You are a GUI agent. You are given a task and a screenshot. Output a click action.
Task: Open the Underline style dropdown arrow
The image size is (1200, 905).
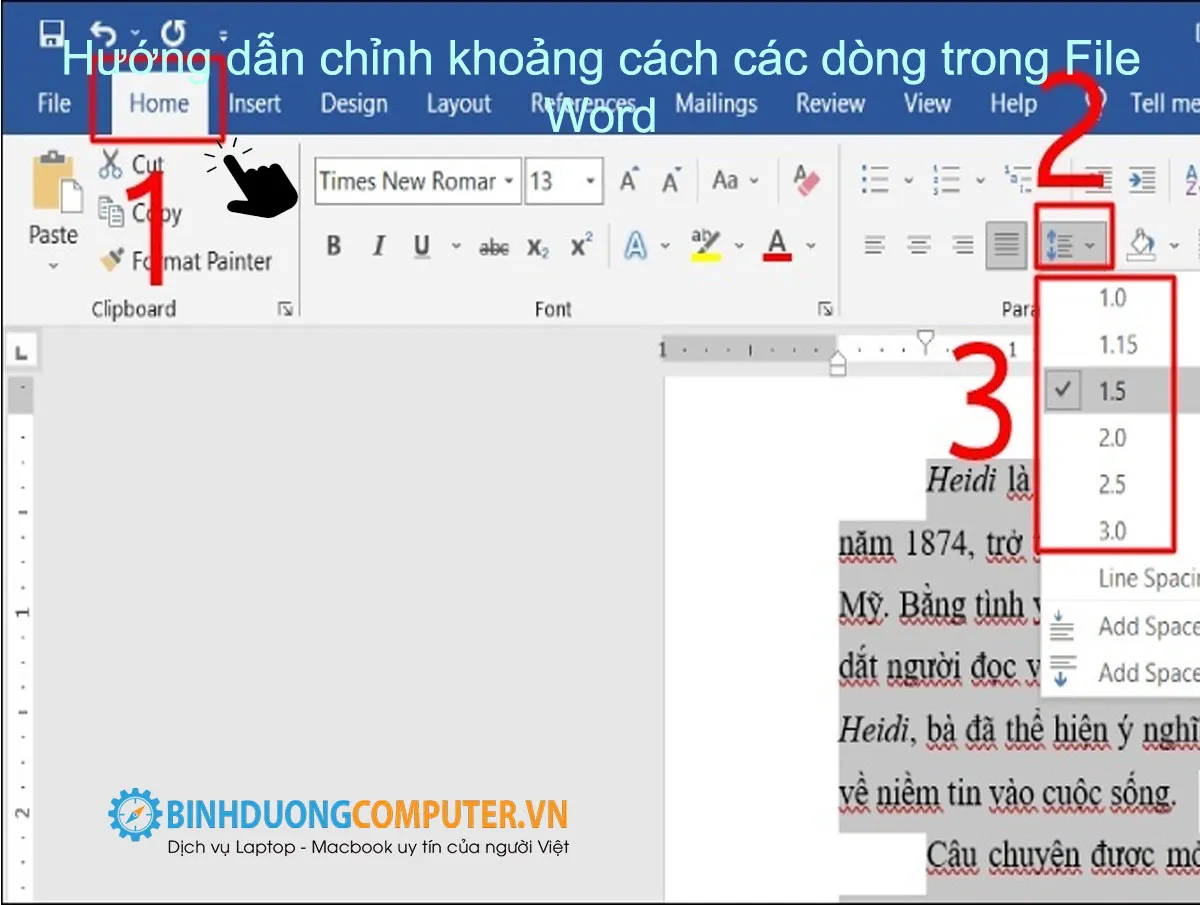456,247
